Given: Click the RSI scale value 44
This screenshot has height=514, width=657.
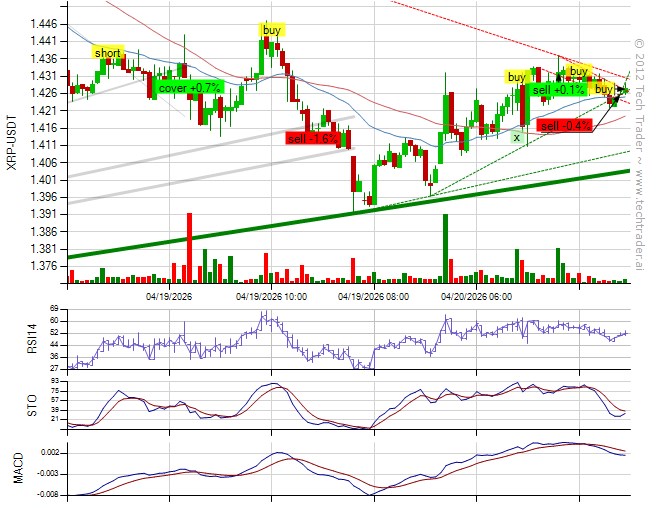Looking at the screenshot, I should (54, 345).
